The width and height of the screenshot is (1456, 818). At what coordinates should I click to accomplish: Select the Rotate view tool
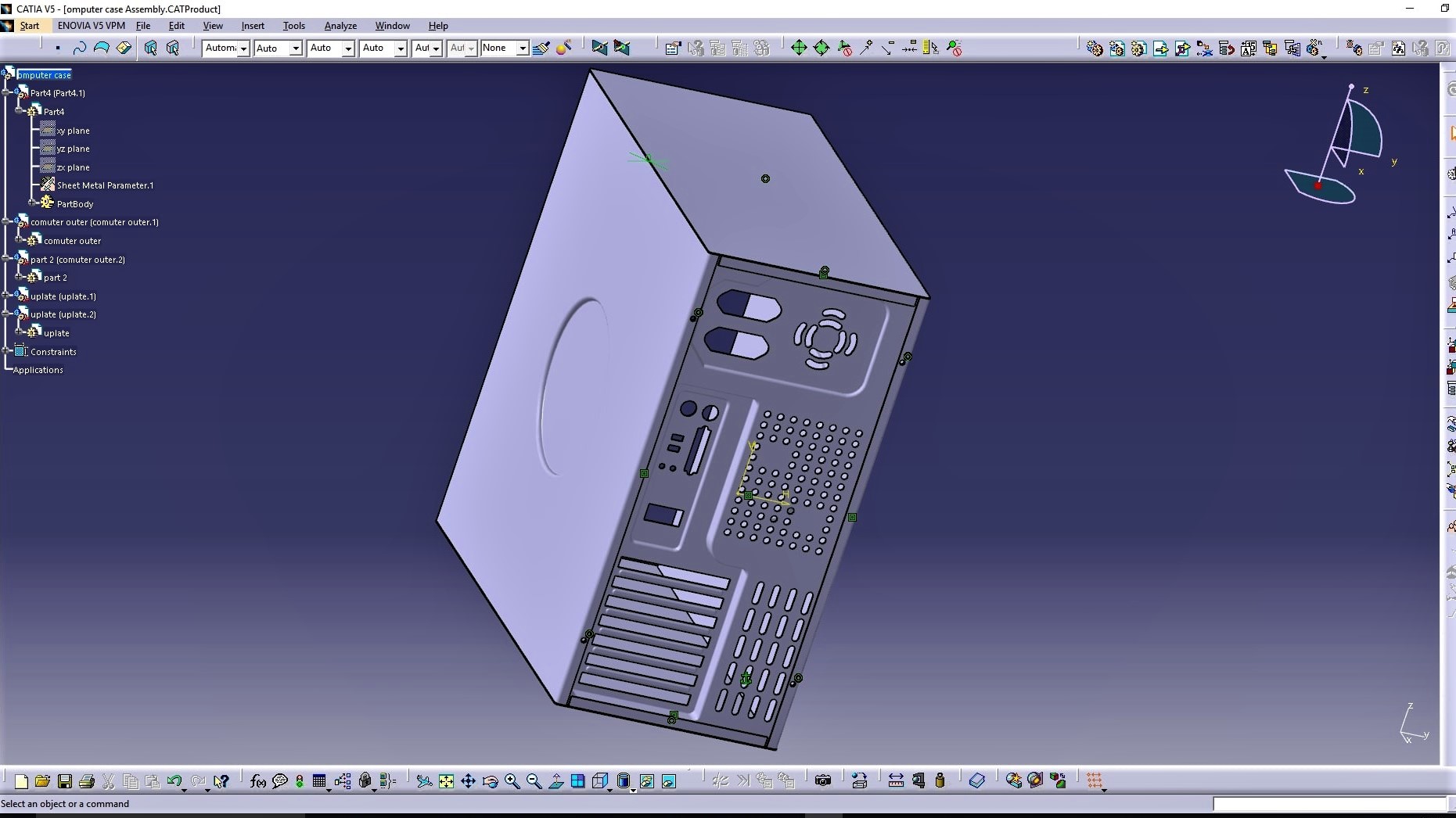[491, 780]
